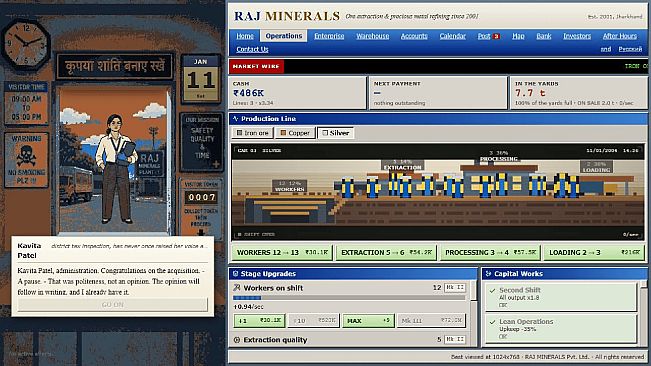Click the Capital Works header icon
The height and width of the screenshot is (366, 651).
[488, 274]
